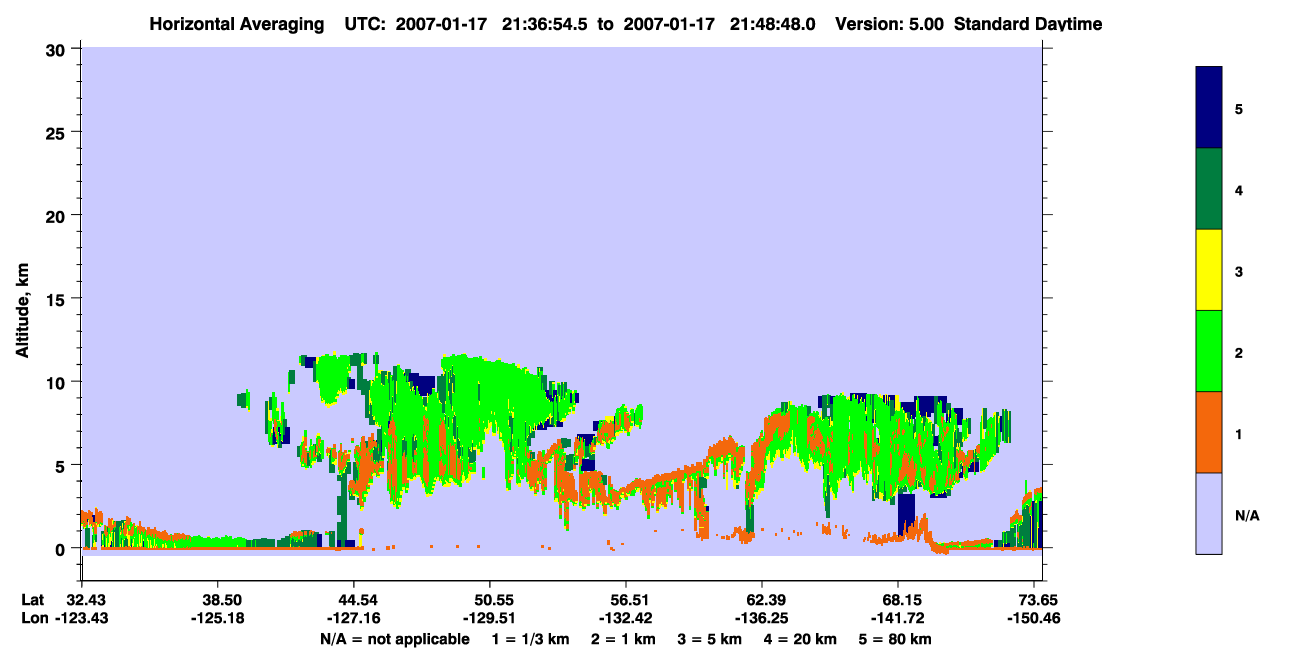Click the '4 = 20 km' legend text
This screenshot has width=1300, height=667.
801,639
